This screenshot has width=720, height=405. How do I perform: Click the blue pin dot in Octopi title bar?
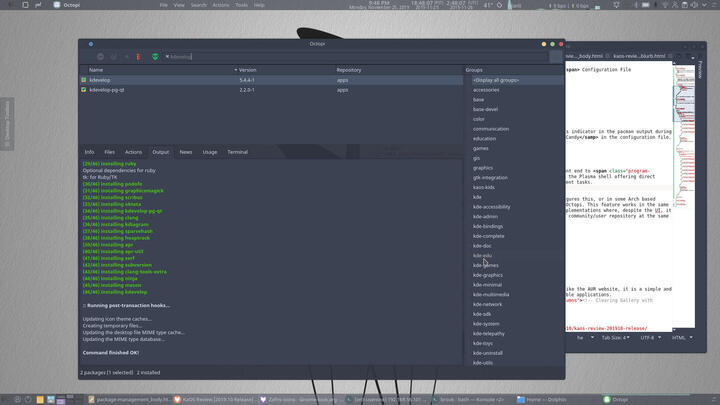tap(91, 44)
